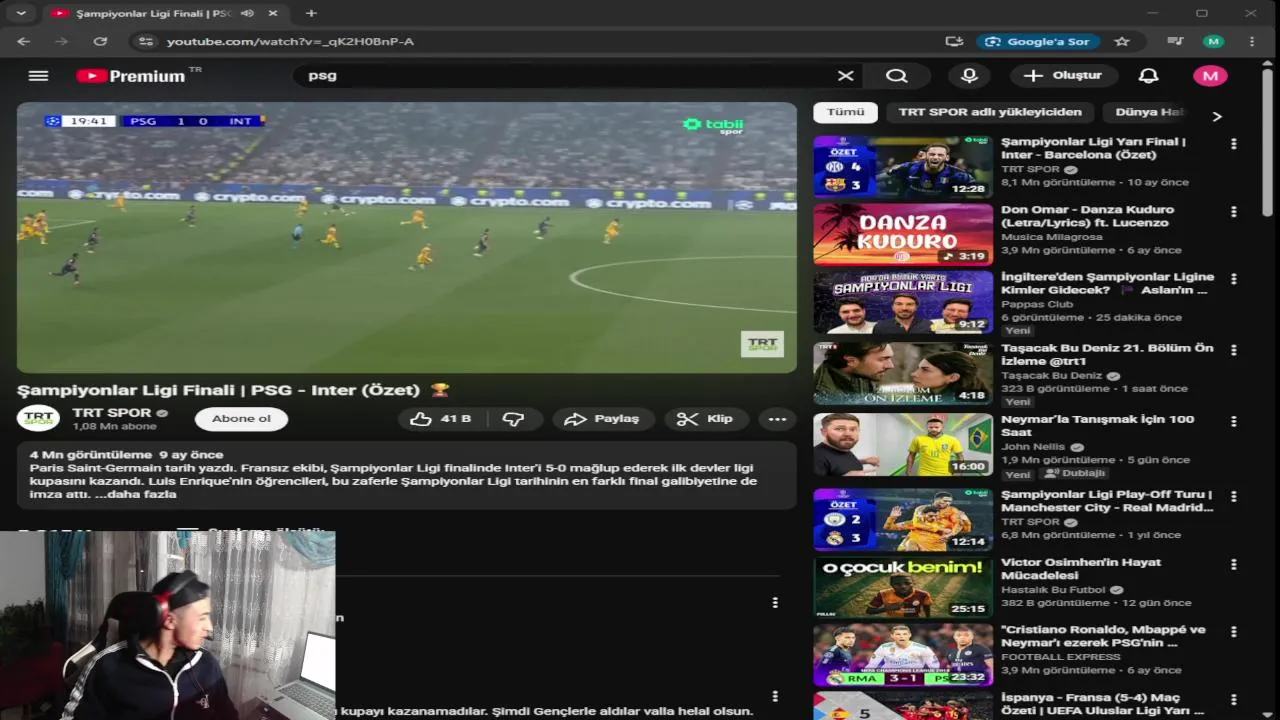Open options for Neymar'la Tanışmak video
The width and height of the screenshot is (1280, 720).
click(1234, 422)
